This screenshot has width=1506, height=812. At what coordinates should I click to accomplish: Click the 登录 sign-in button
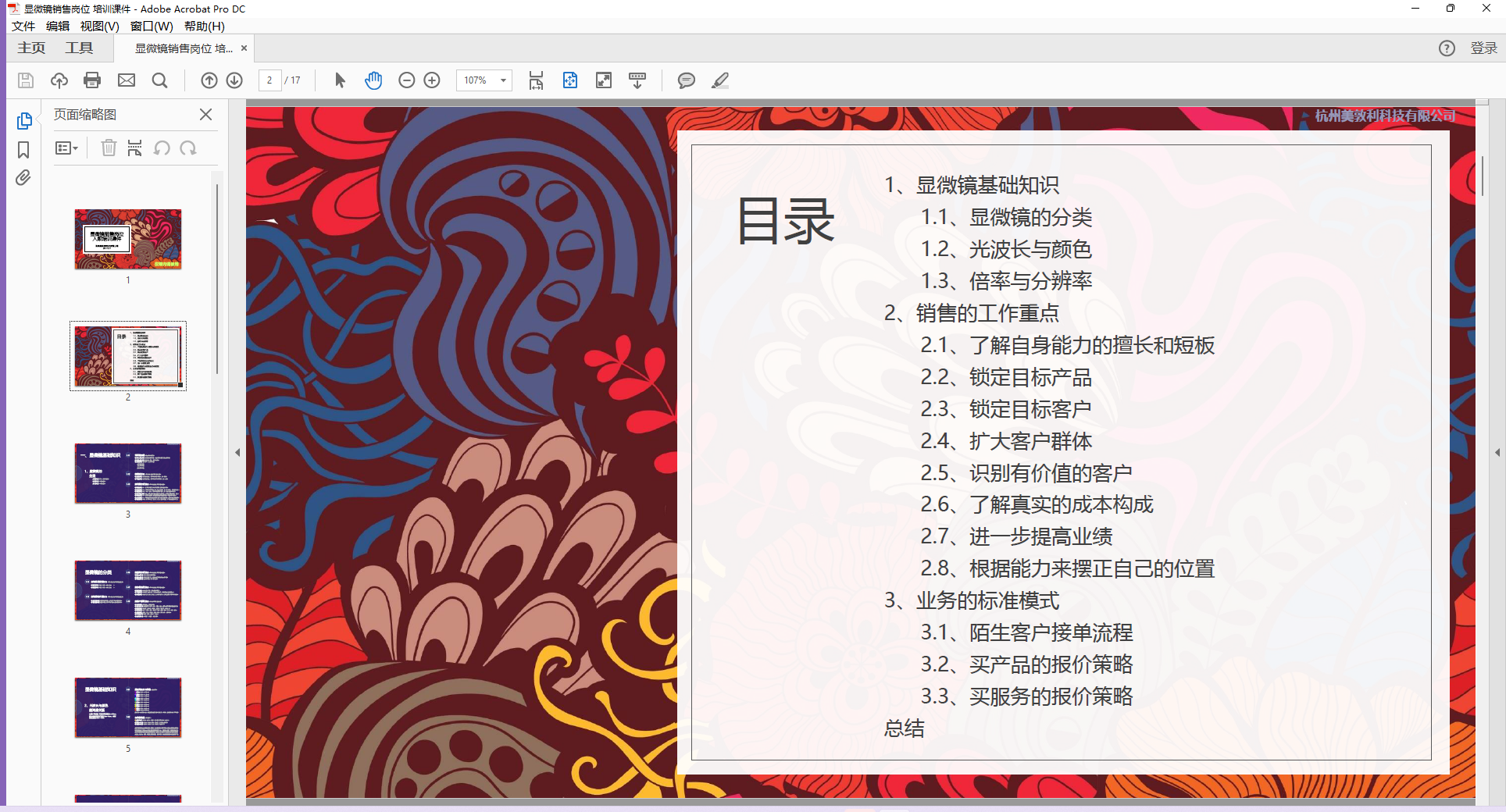click(x=1483, y=48)
